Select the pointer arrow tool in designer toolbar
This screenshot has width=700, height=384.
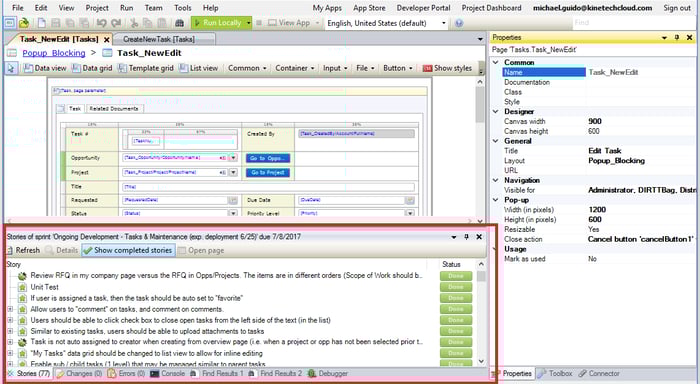[11, 68]
